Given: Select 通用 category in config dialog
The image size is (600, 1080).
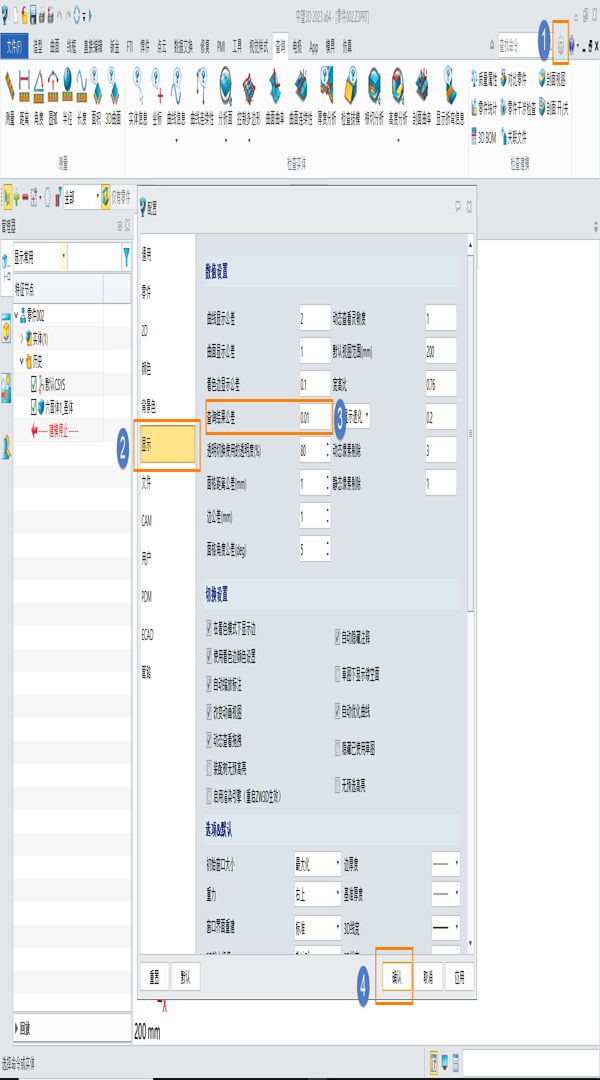Looking at the screenshot, I should coord(167,255).
